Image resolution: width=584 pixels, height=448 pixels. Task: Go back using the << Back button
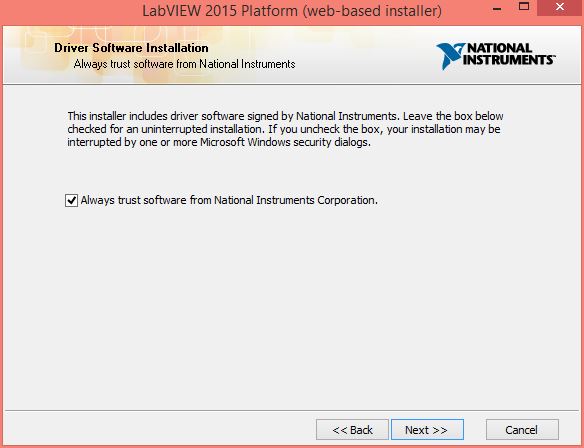tap(352, 430)
